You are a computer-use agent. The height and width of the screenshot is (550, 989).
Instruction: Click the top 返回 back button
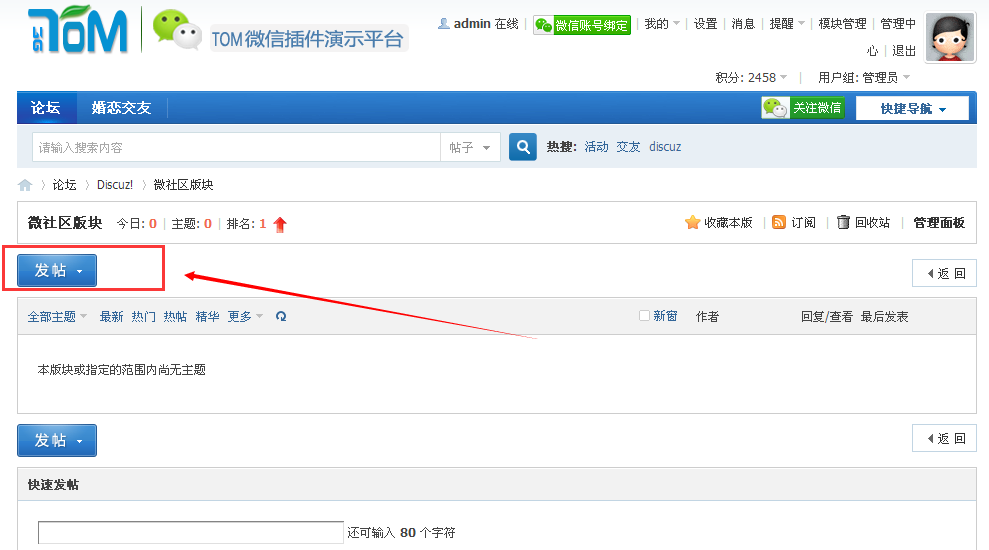pyautogui.click(x=944, y=273)
